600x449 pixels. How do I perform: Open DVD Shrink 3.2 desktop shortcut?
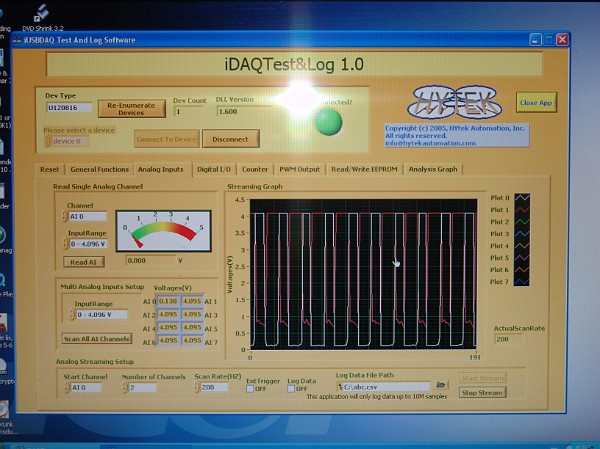43,12
